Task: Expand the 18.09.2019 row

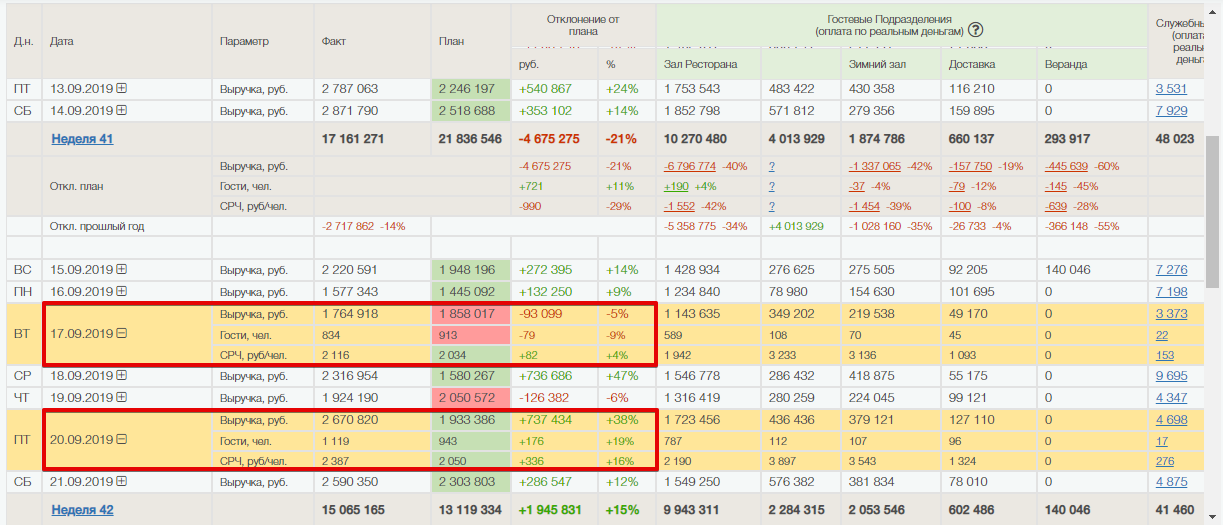Action: click(x=122, y=376)
